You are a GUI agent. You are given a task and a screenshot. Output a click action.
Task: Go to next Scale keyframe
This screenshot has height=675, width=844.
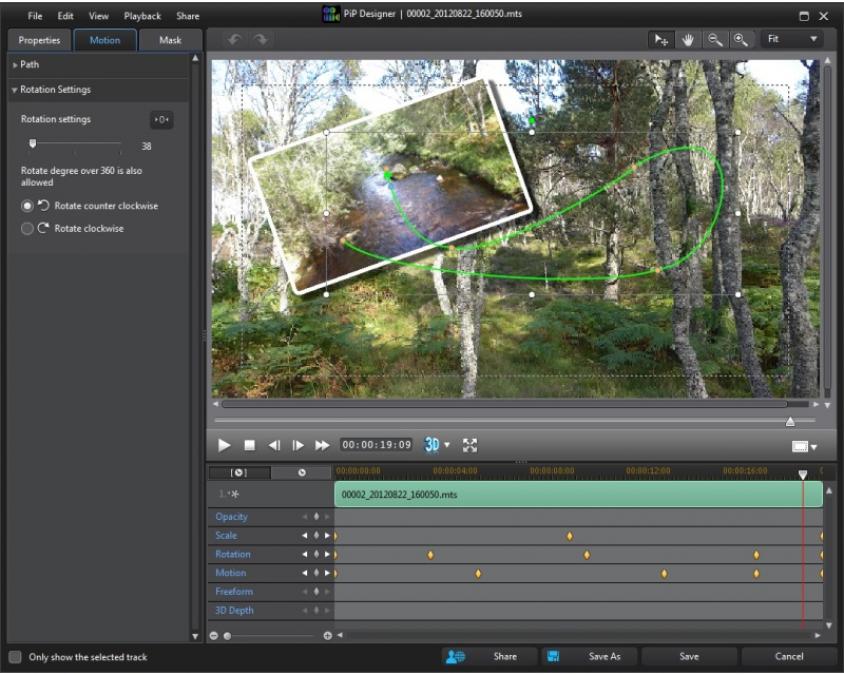[327, 536]
